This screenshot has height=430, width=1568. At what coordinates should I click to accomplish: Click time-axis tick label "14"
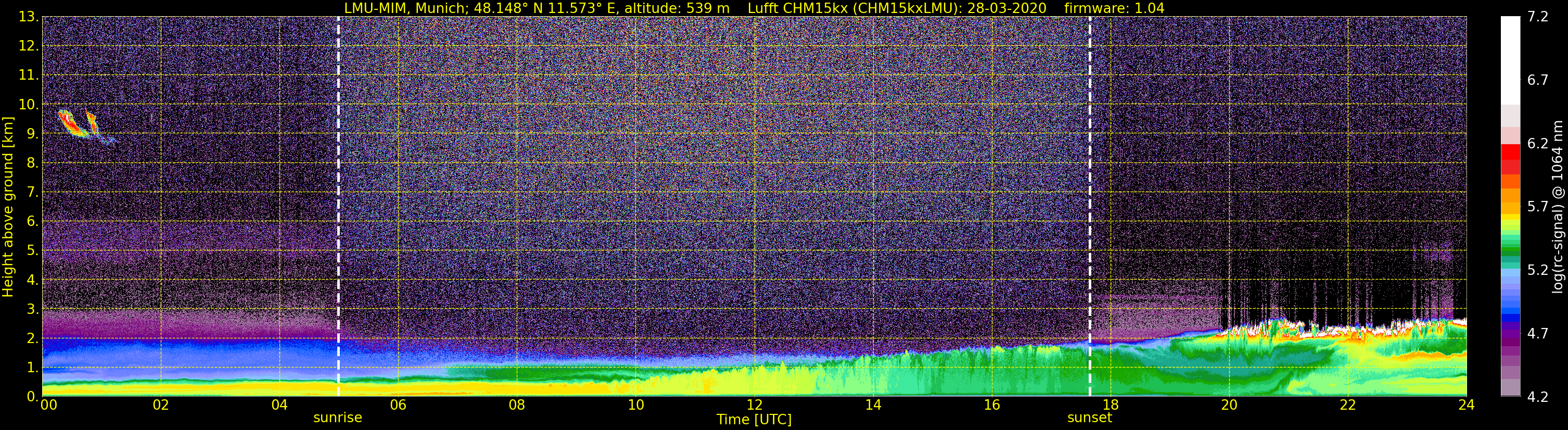pyautogui.click(x=873, y=406)
